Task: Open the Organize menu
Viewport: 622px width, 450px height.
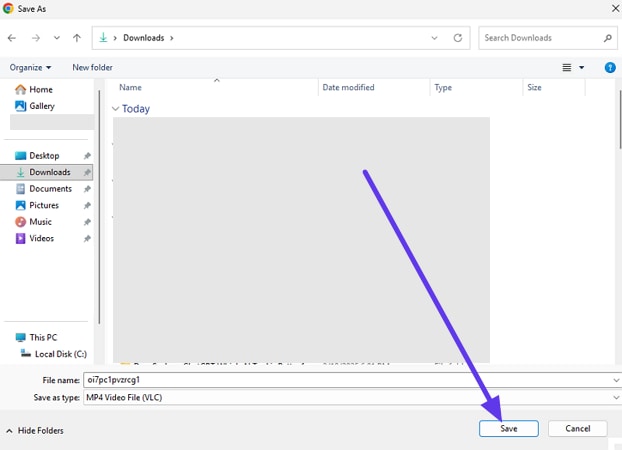Action: pos(30,67)
